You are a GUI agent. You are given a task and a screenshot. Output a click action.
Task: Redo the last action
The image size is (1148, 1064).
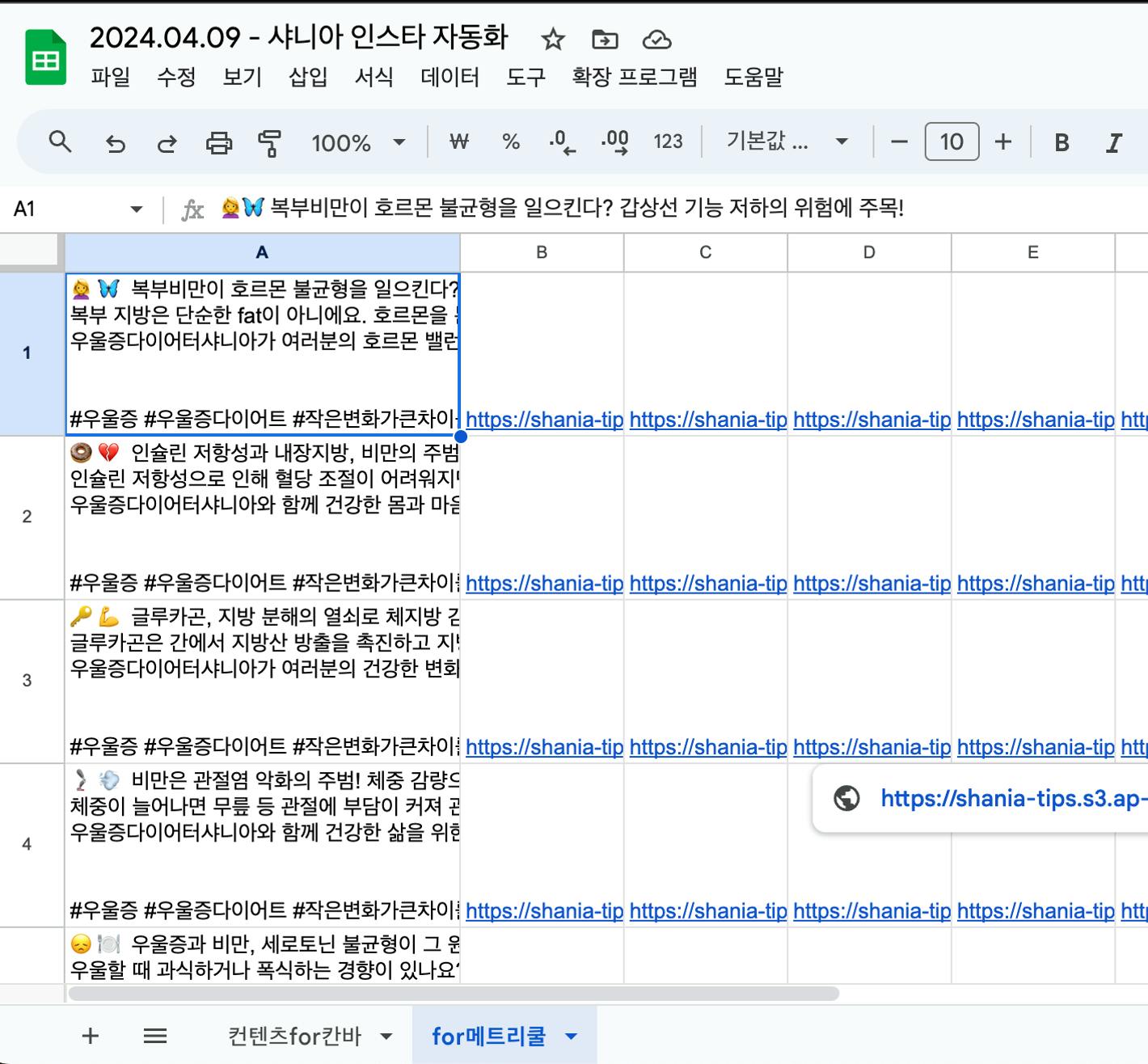pyautogui.click(x=167, y=143)
